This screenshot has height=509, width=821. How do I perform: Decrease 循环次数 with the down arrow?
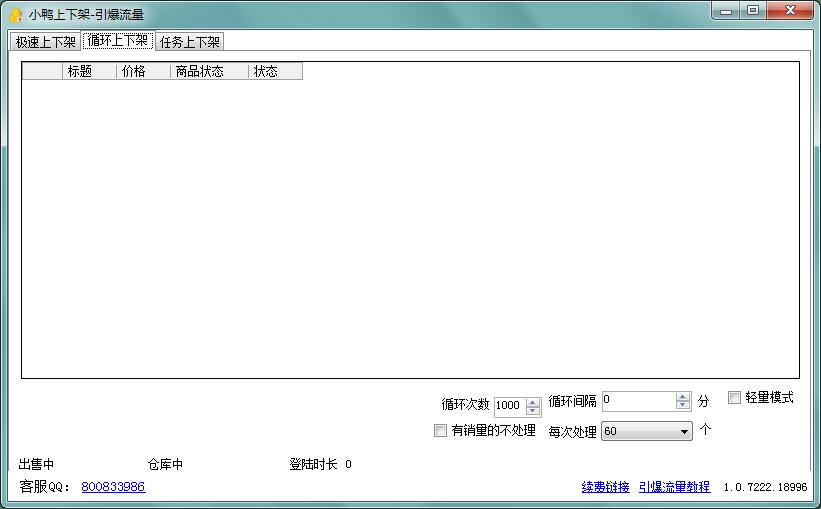(x=533, y=411)
